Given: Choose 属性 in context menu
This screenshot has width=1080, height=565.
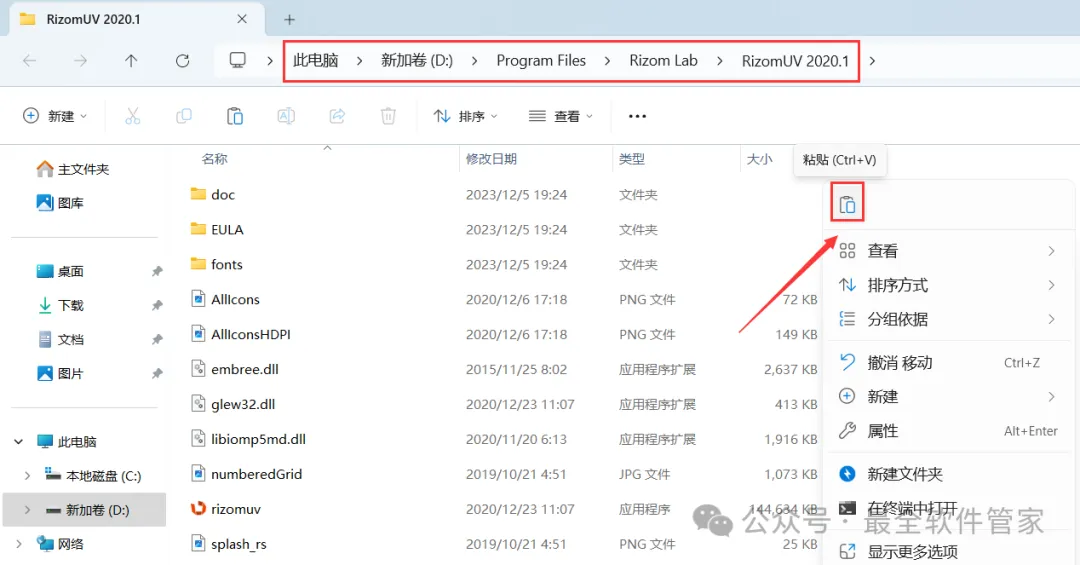Looking at the screenshot, I should click(x=948, y=431).
